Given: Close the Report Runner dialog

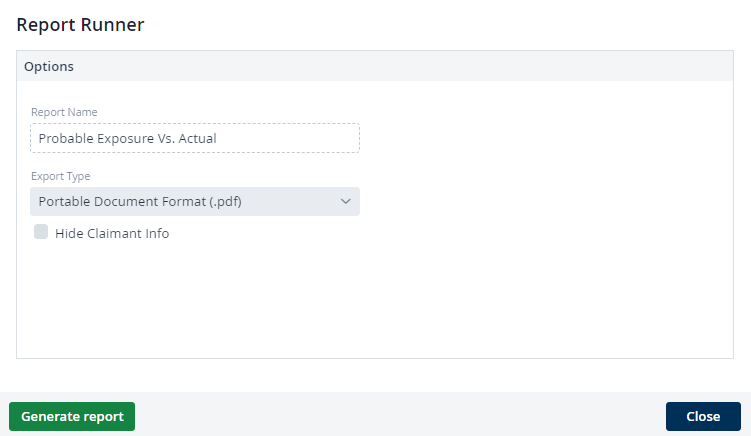Looking at the screenshot, I should point(703,416).
